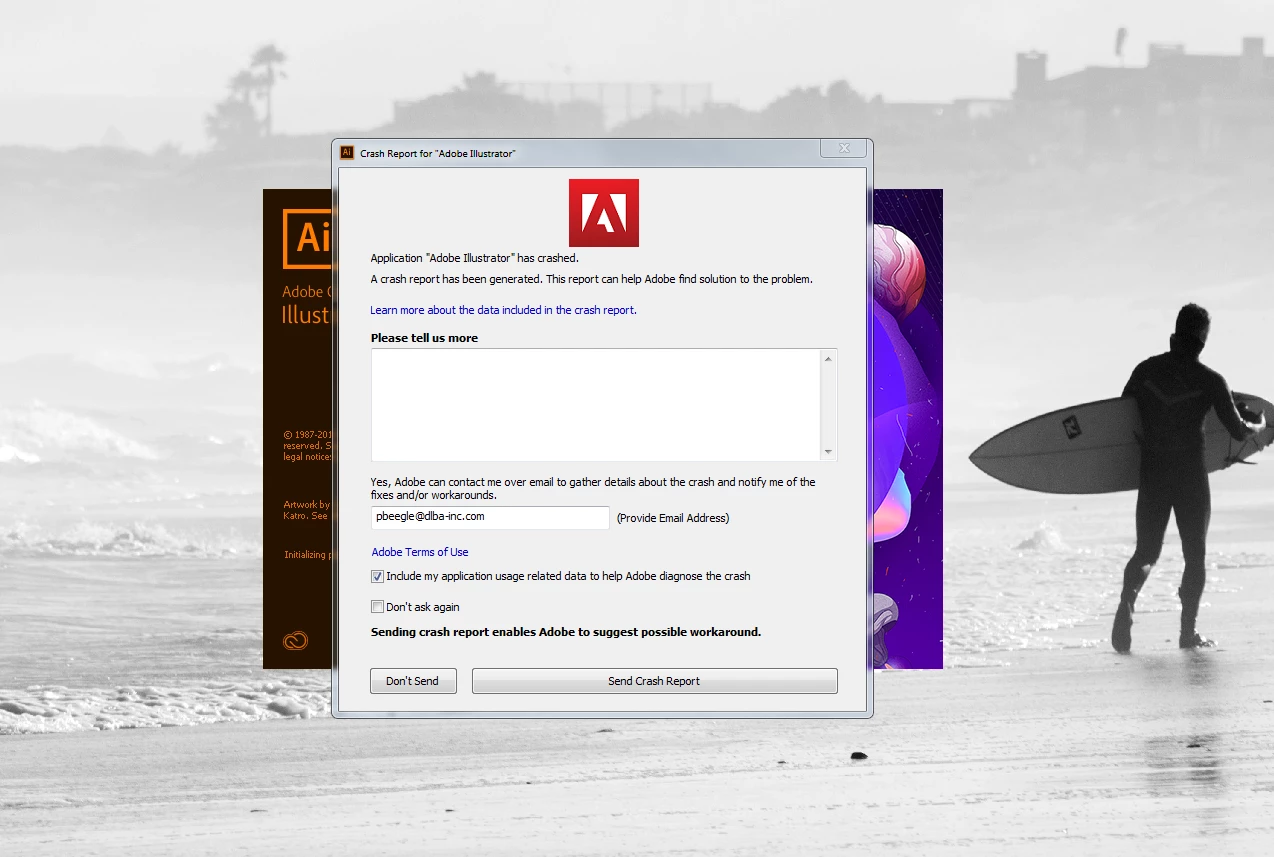The image size is (1274, 857).
Task: Click the Don't Send button
Action: point(413,681)
